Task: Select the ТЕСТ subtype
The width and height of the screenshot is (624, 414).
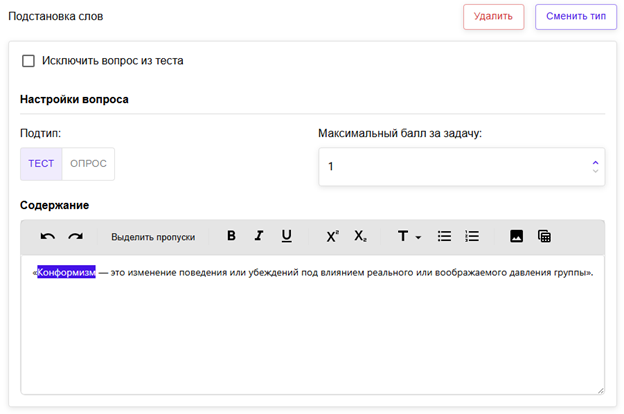Action: click(x=41, y=164)
